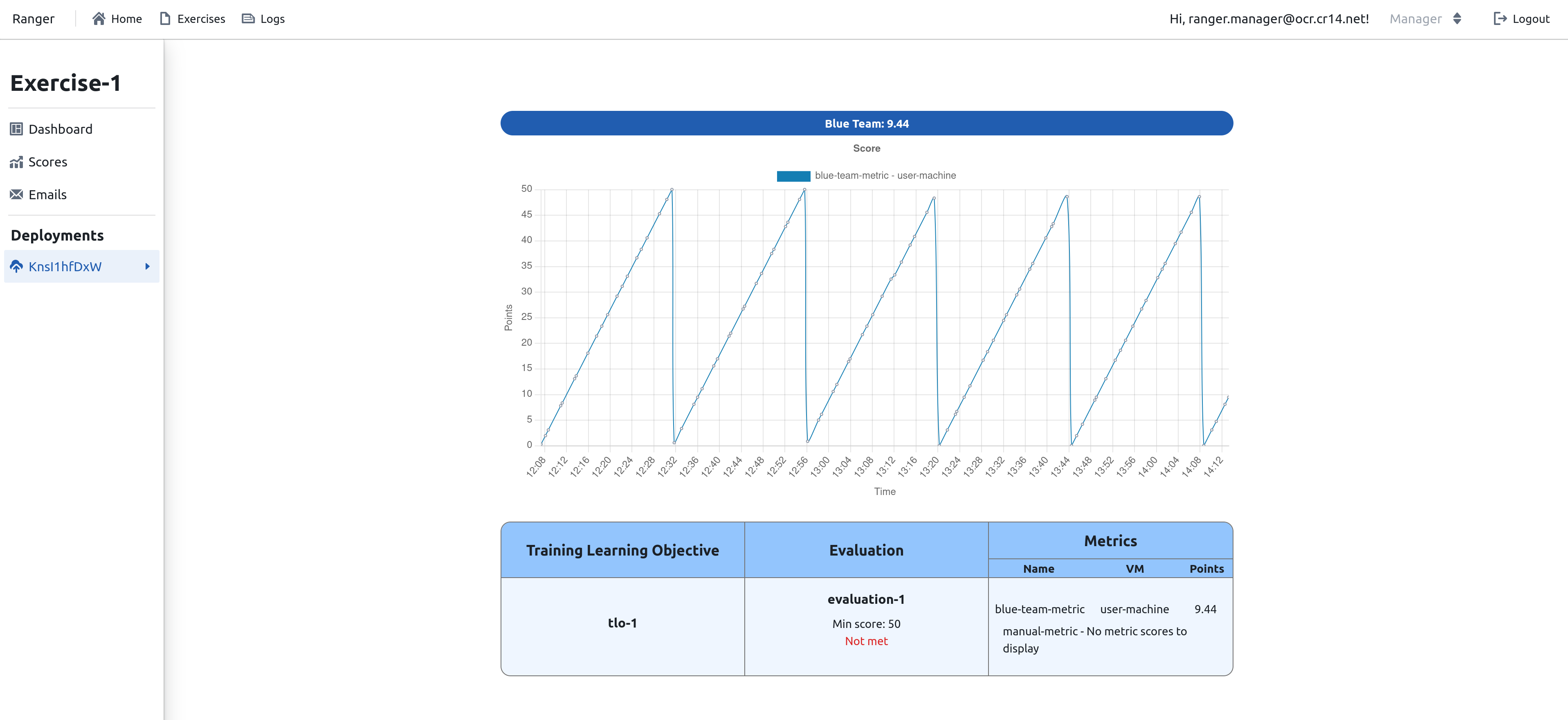Expand KnsI1hfDxW deployment arrow
This screenshot has height=720, width=1568.
(x=147, y=267)
